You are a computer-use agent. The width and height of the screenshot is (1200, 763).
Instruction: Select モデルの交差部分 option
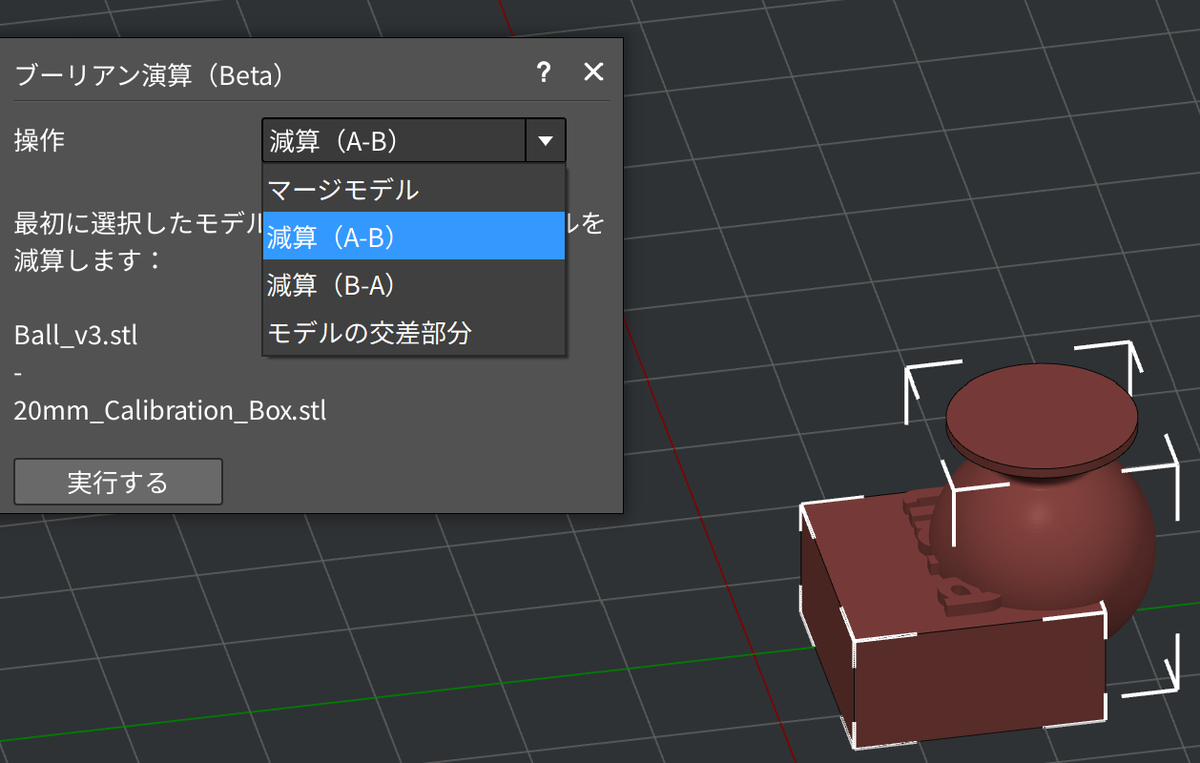[x=414, y=332]
